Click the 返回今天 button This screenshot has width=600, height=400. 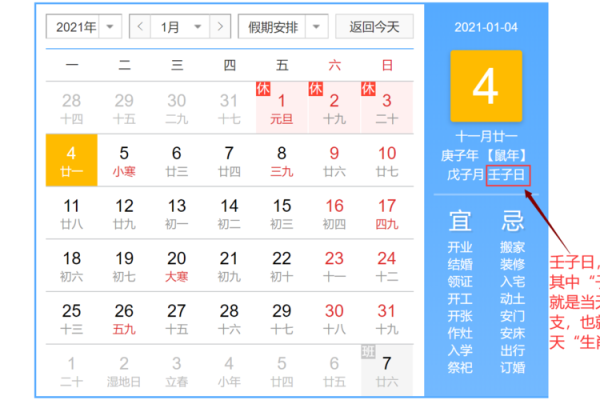(375, 26)
